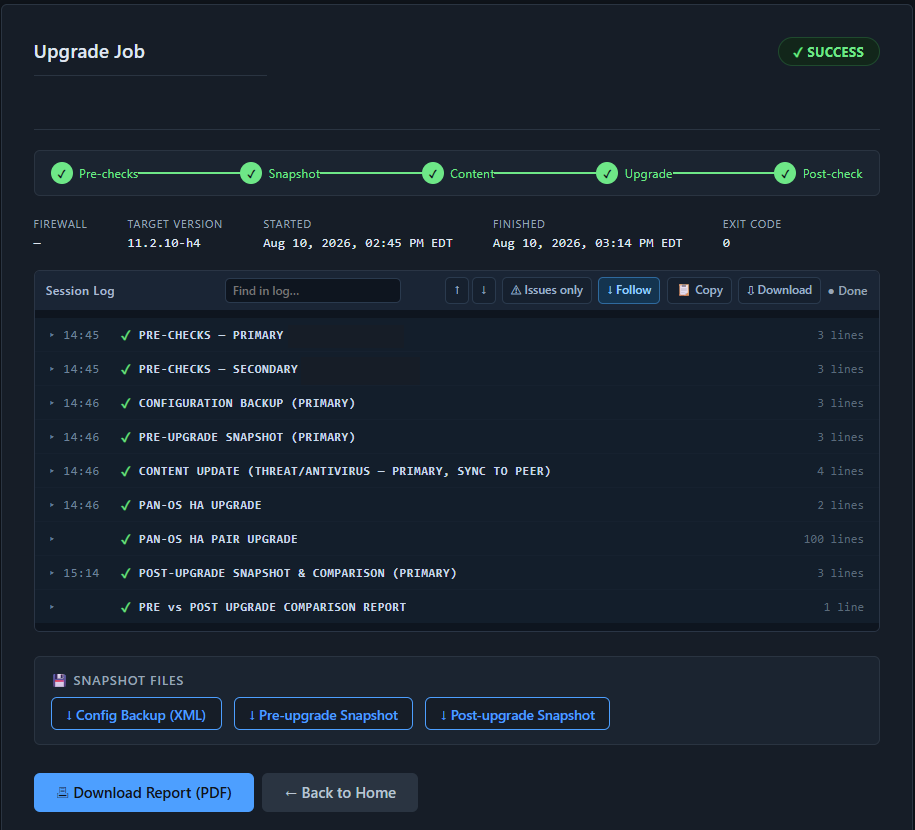This screenshot has height=830, width=915.
Task: Click the Content step label
Action: [x=472, y=173]
